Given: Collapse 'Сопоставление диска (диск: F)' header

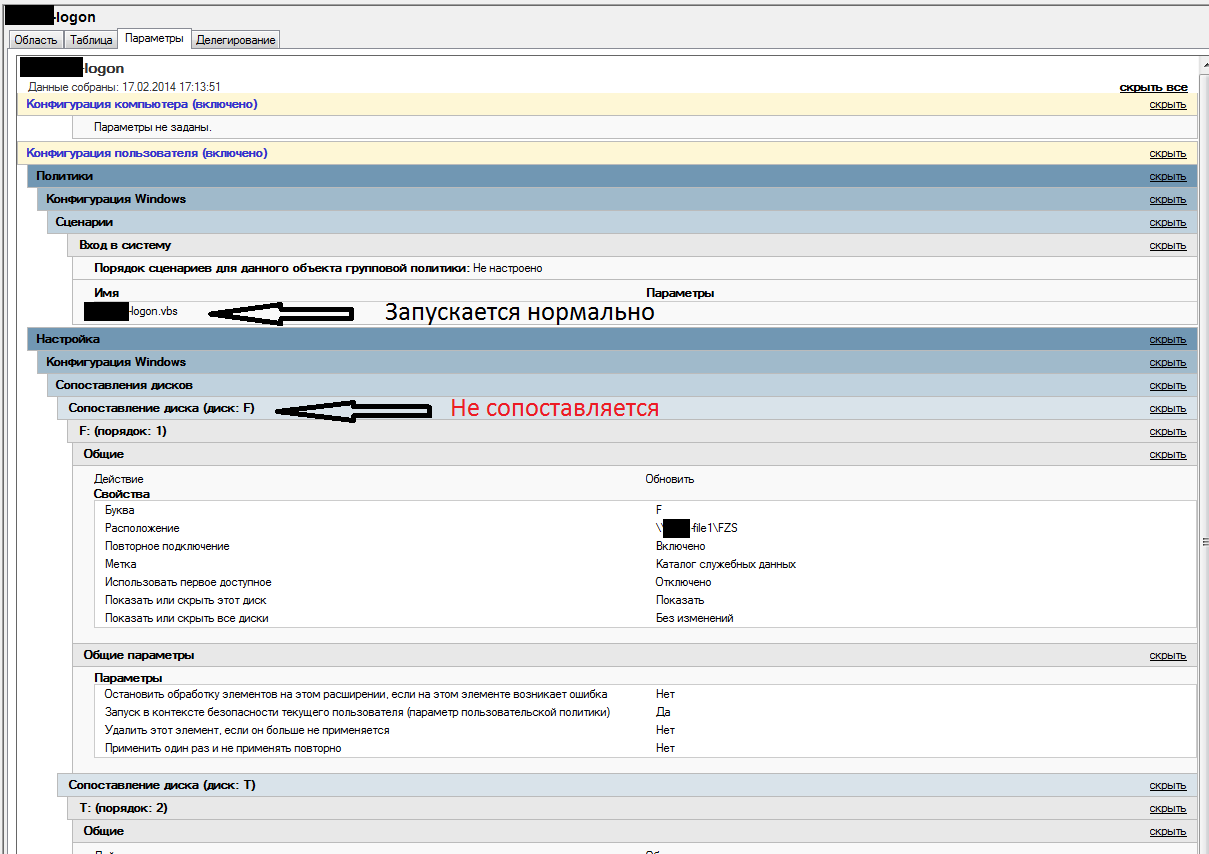Looking at the screenshot, I should coord(161,408).
